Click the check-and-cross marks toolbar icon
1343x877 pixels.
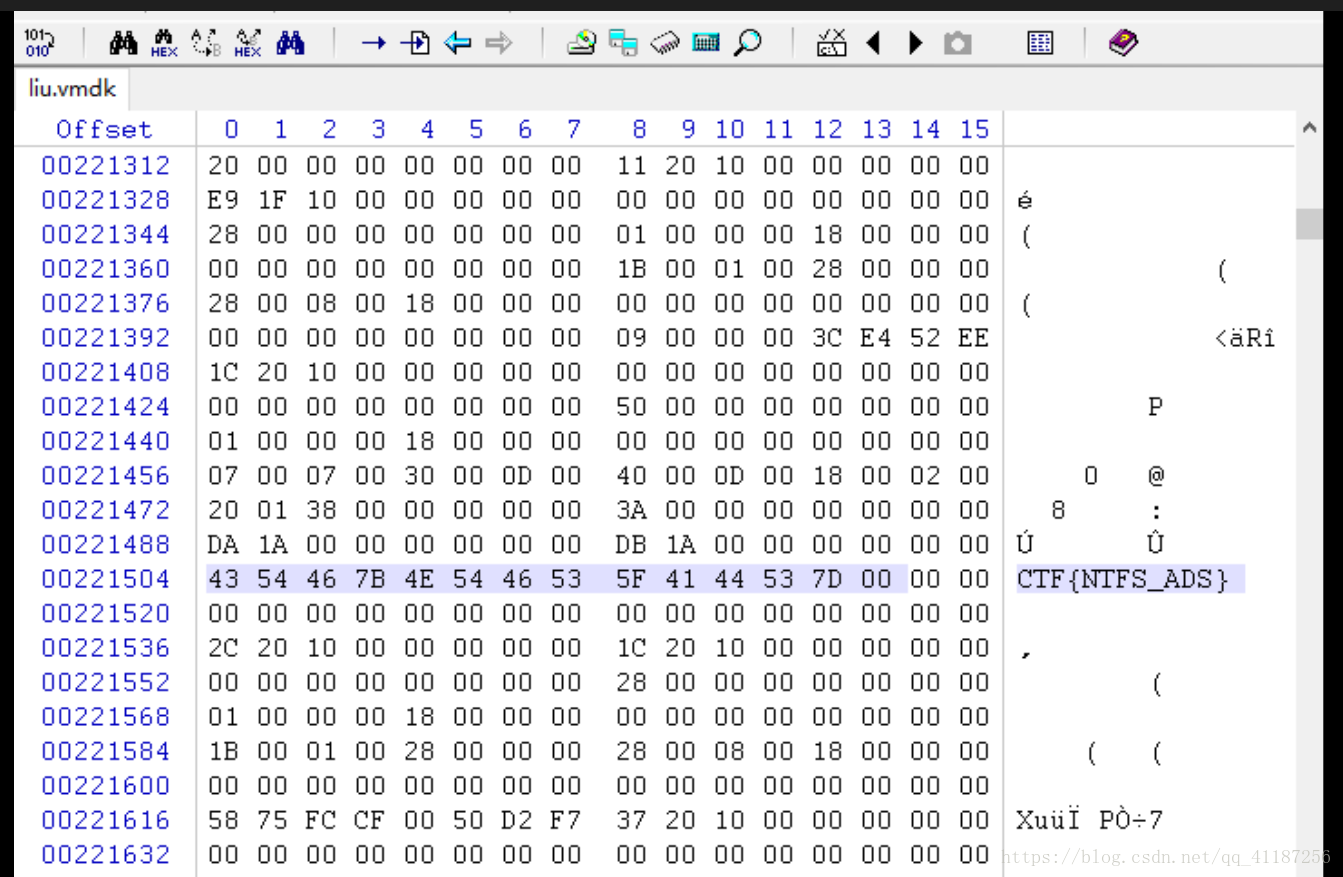[x=831, y=43]
